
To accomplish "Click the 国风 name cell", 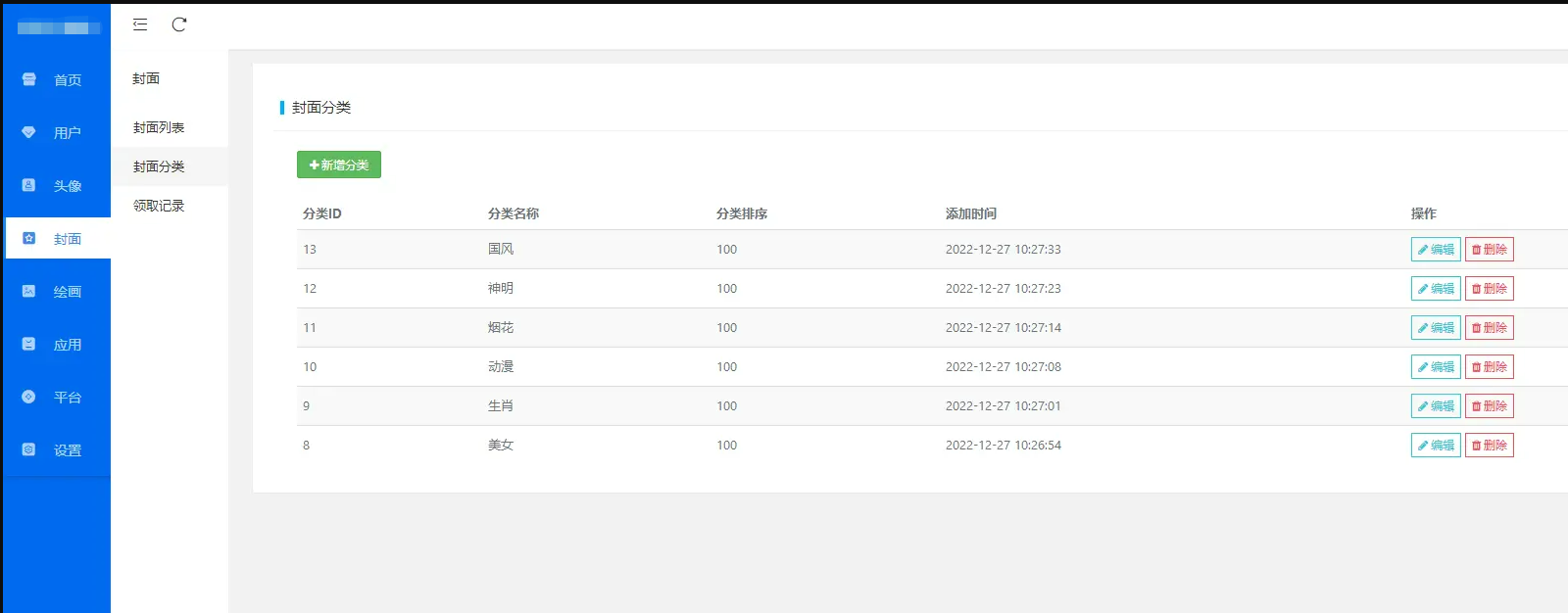I will coord(501,249).
